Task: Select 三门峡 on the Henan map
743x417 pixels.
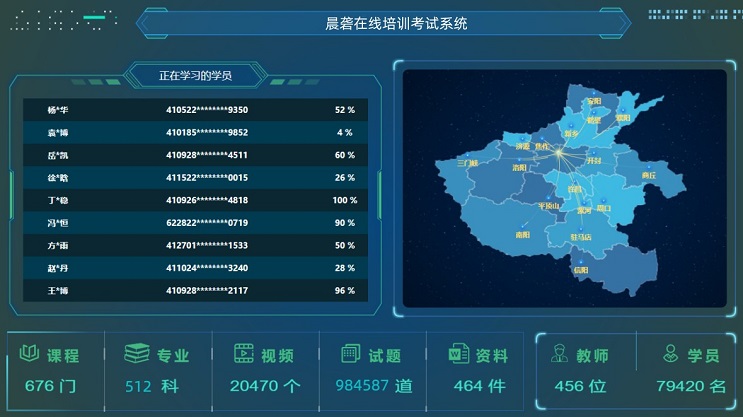Action: coord(468,163)
